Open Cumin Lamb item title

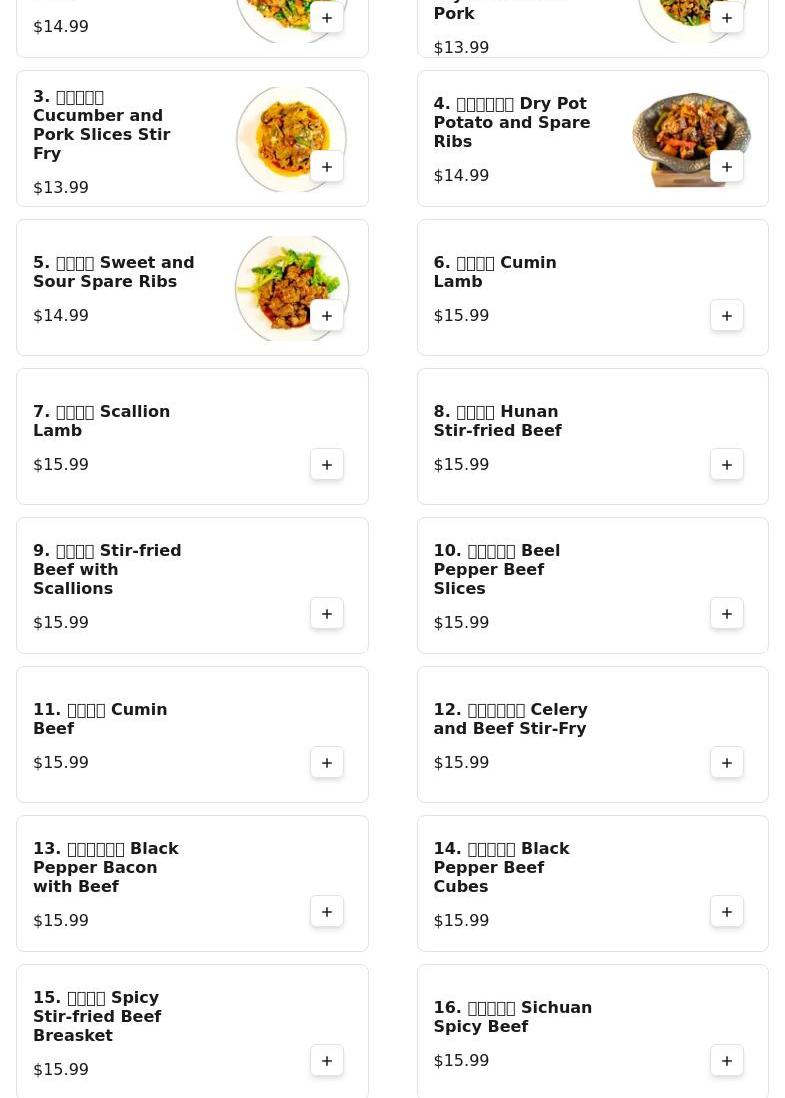pyautogui.click(x=494, y=272)
